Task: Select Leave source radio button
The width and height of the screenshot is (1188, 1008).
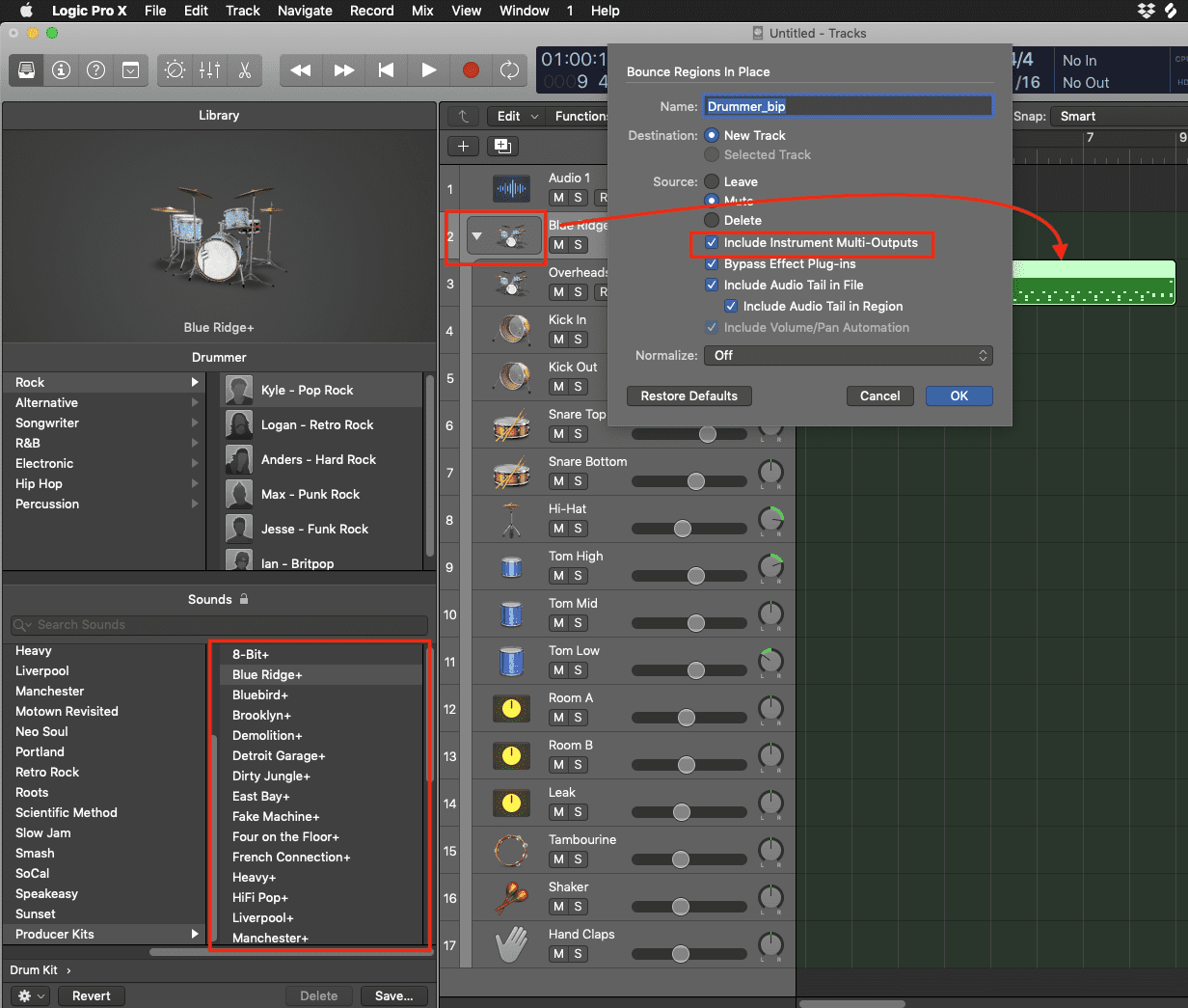Action: coord(712,181)
